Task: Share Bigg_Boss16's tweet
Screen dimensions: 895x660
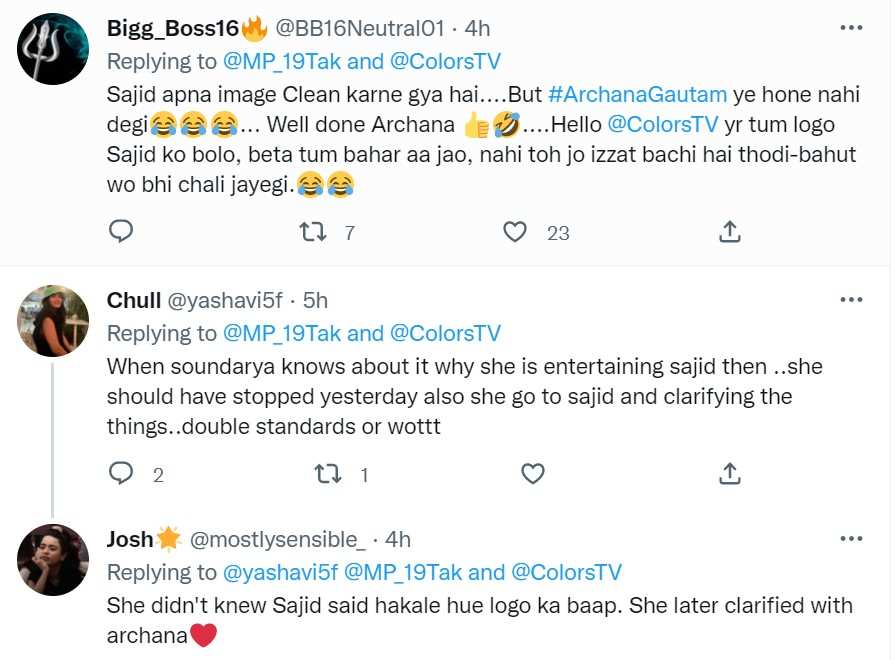Action: point(730,232)
